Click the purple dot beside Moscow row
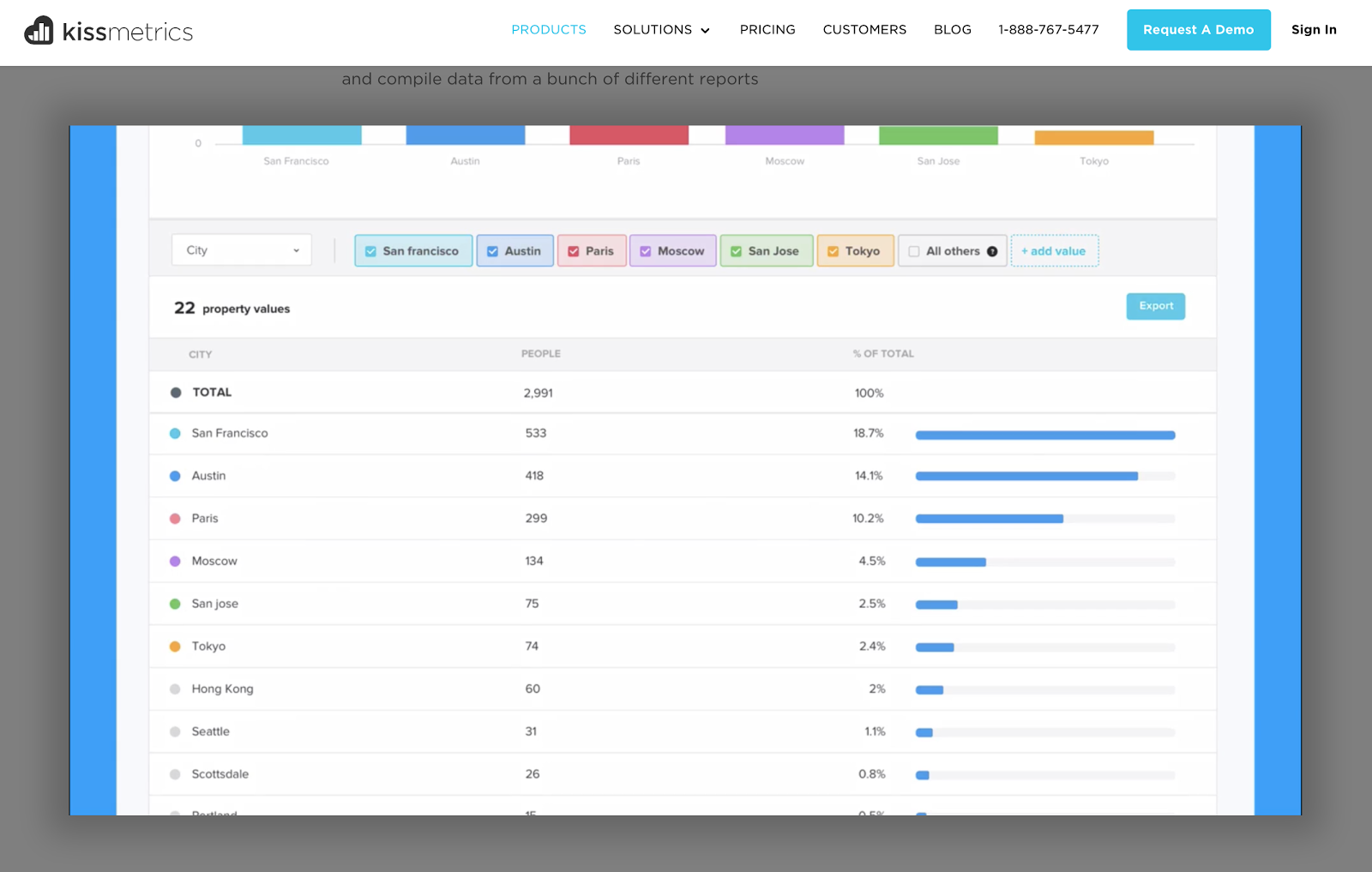Image resolution: width=1372 pixels, height=872 pixels. pyautogui.click(x=175, y=562)
